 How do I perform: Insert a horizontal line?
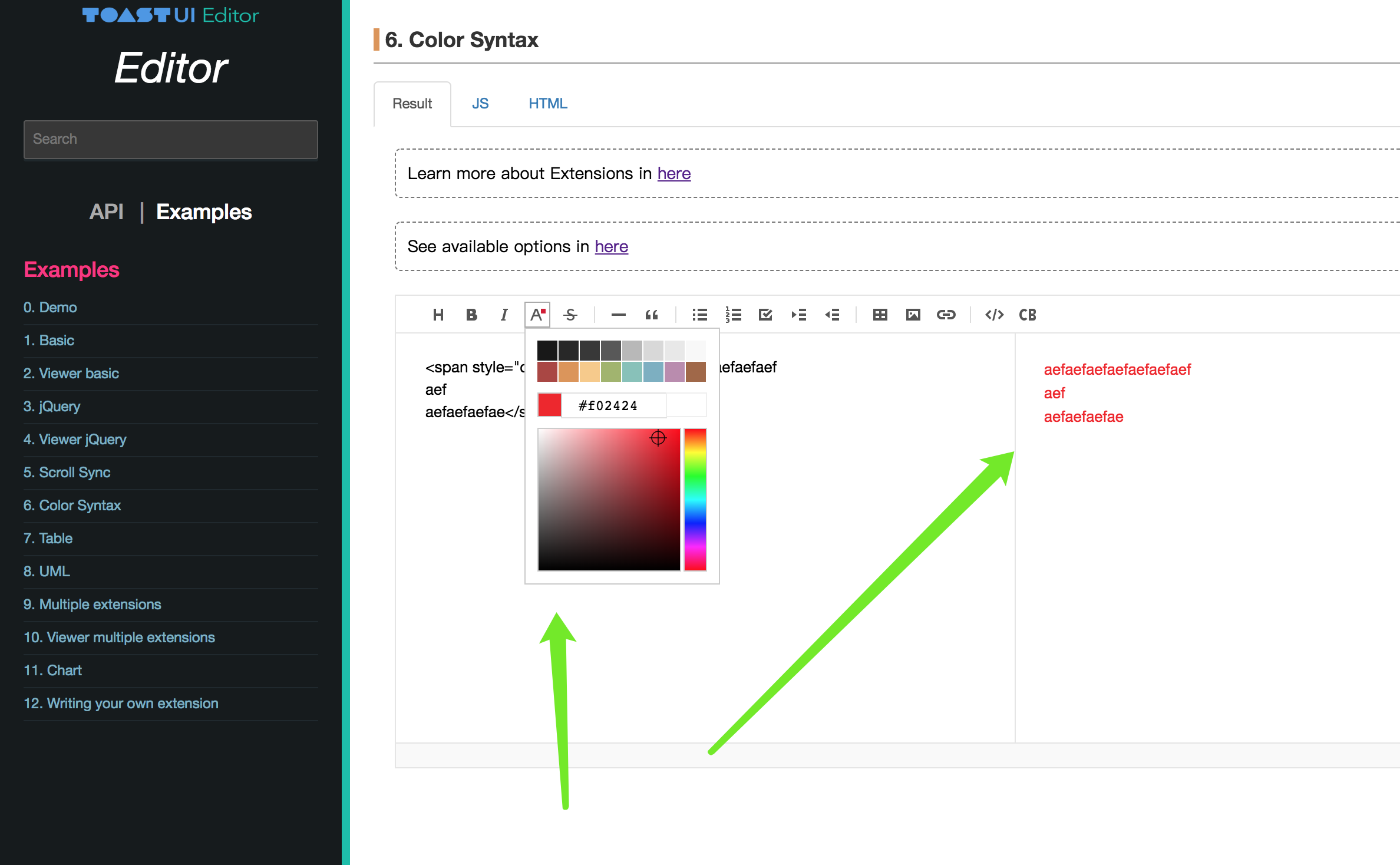pos(618,315)
